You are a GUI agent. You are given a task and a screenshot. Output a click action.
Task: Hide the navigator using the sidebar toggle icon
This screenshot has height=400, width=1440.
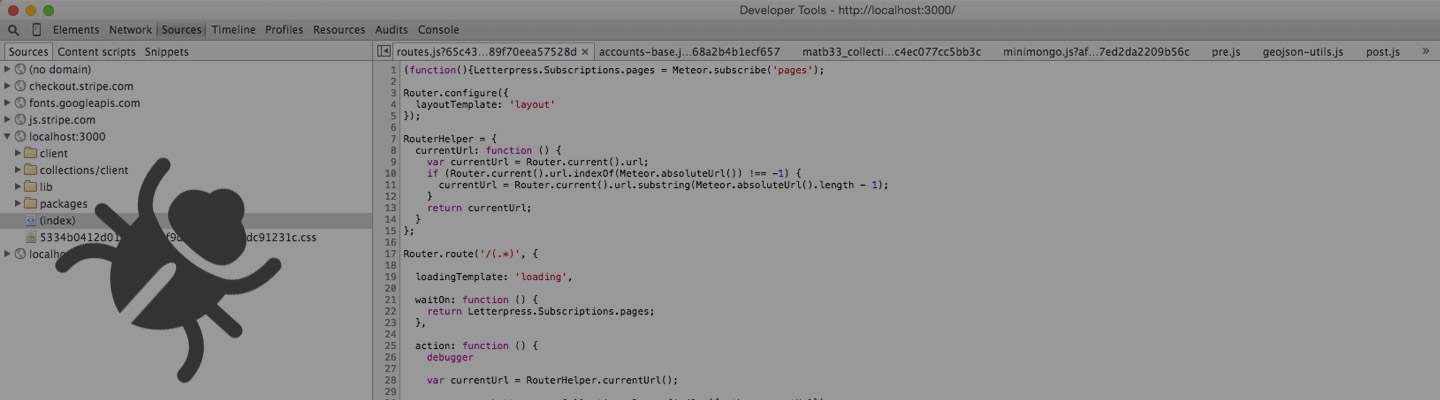[x=383, y=51]
